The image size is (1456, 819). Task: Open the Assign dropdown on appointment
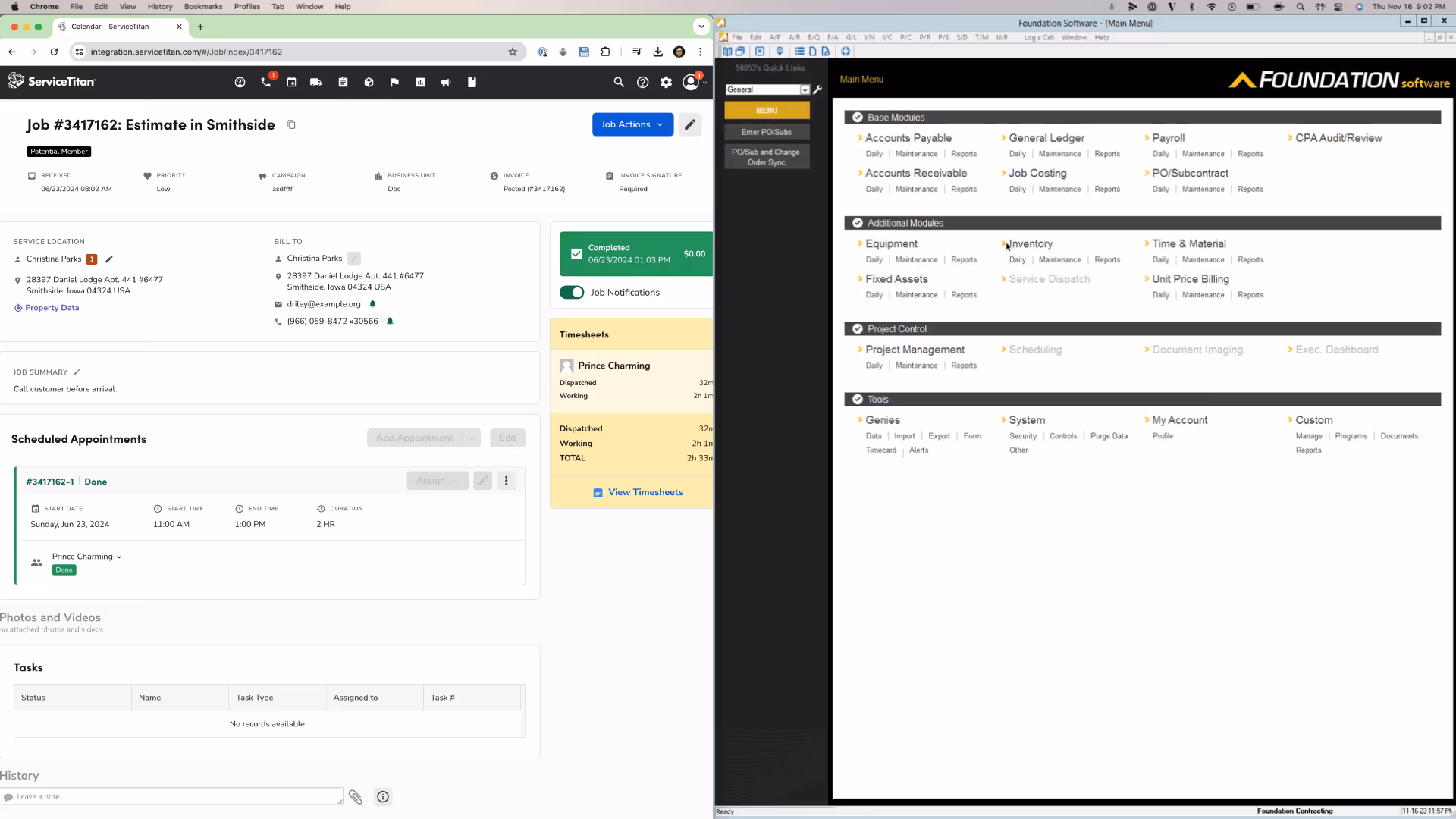coord(438,481)
